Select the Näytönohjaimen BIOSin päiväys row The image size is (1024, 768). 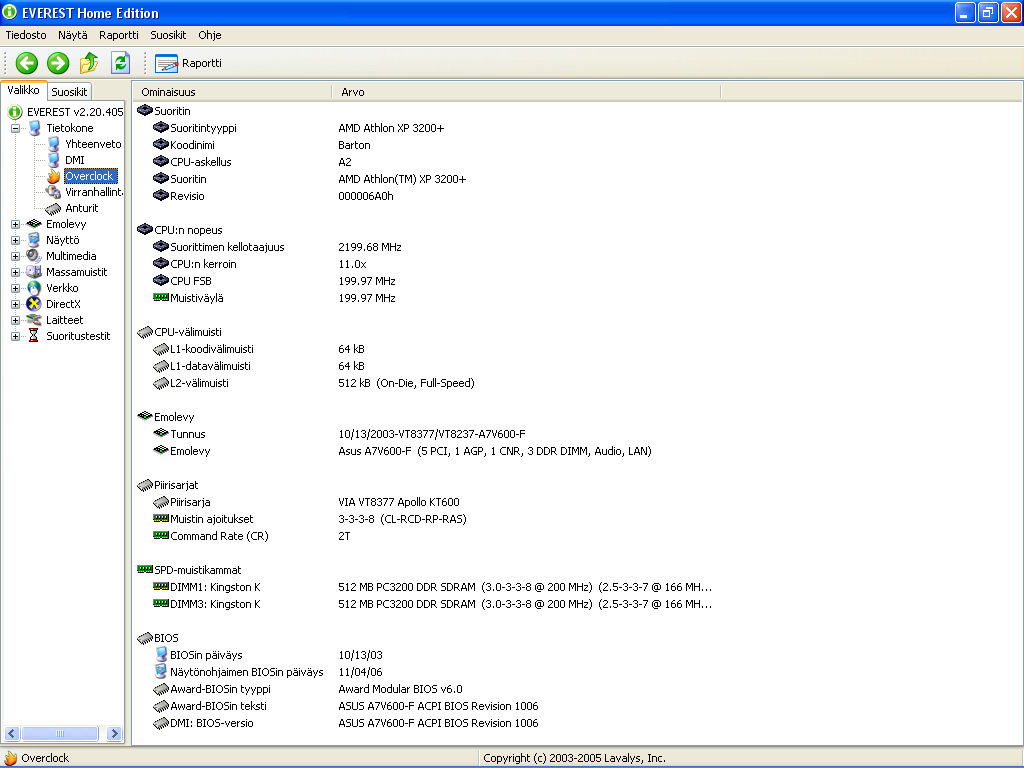(x=577, y=672)
